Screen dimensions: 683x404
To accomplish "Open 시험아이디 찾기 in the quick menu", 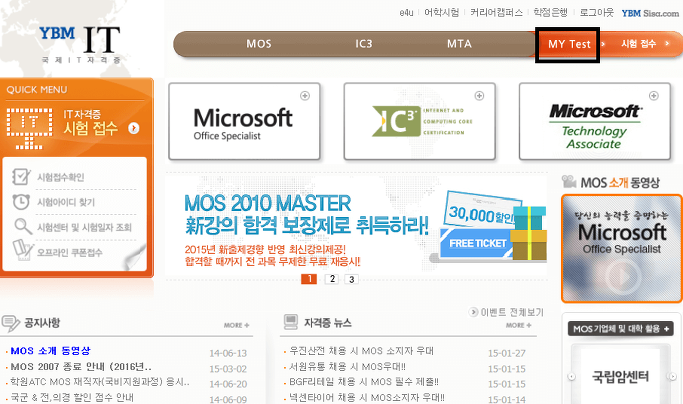I will [x=66, y=202].
